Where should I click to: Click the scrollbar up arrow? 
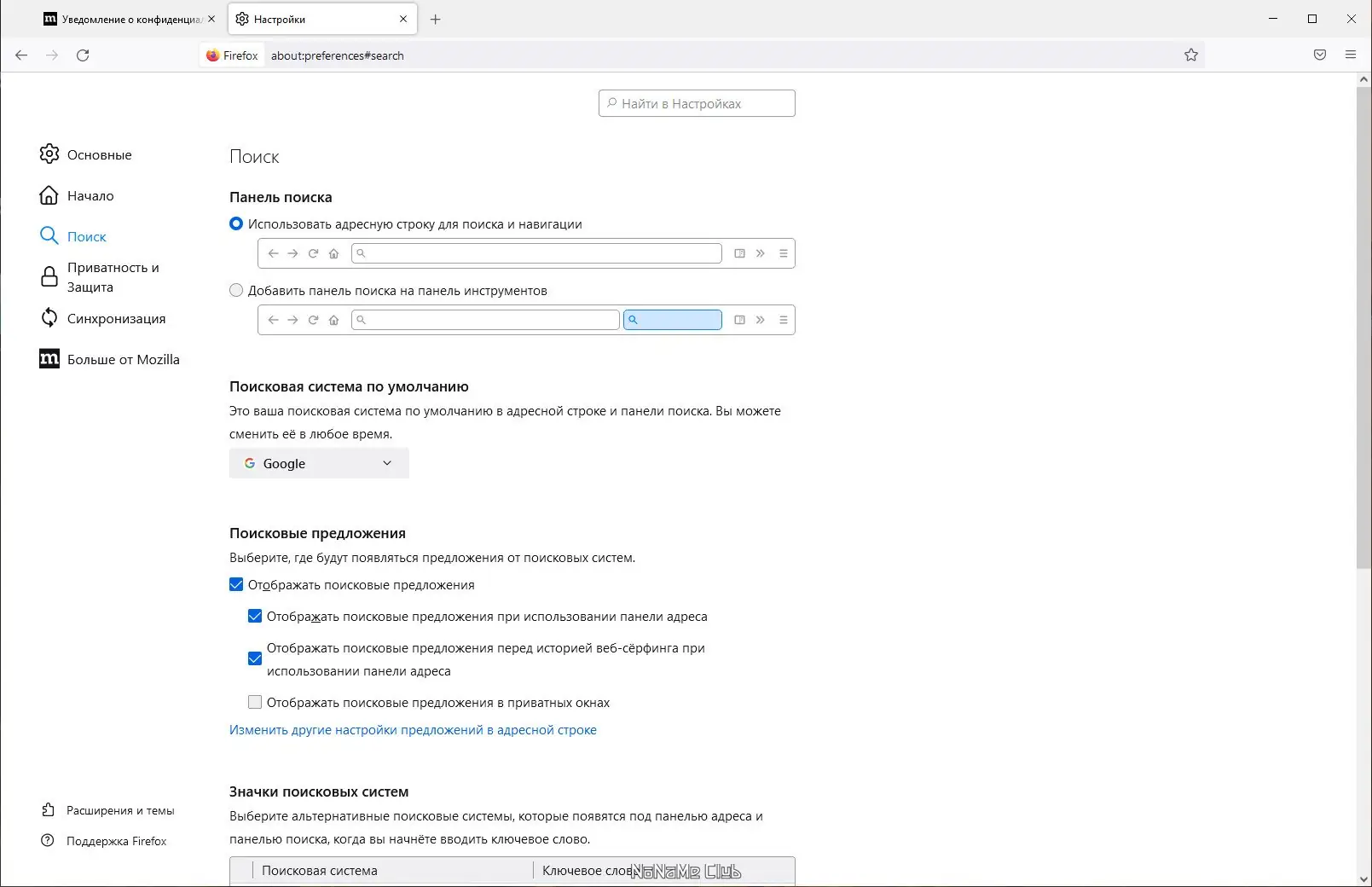(1363, 80)
